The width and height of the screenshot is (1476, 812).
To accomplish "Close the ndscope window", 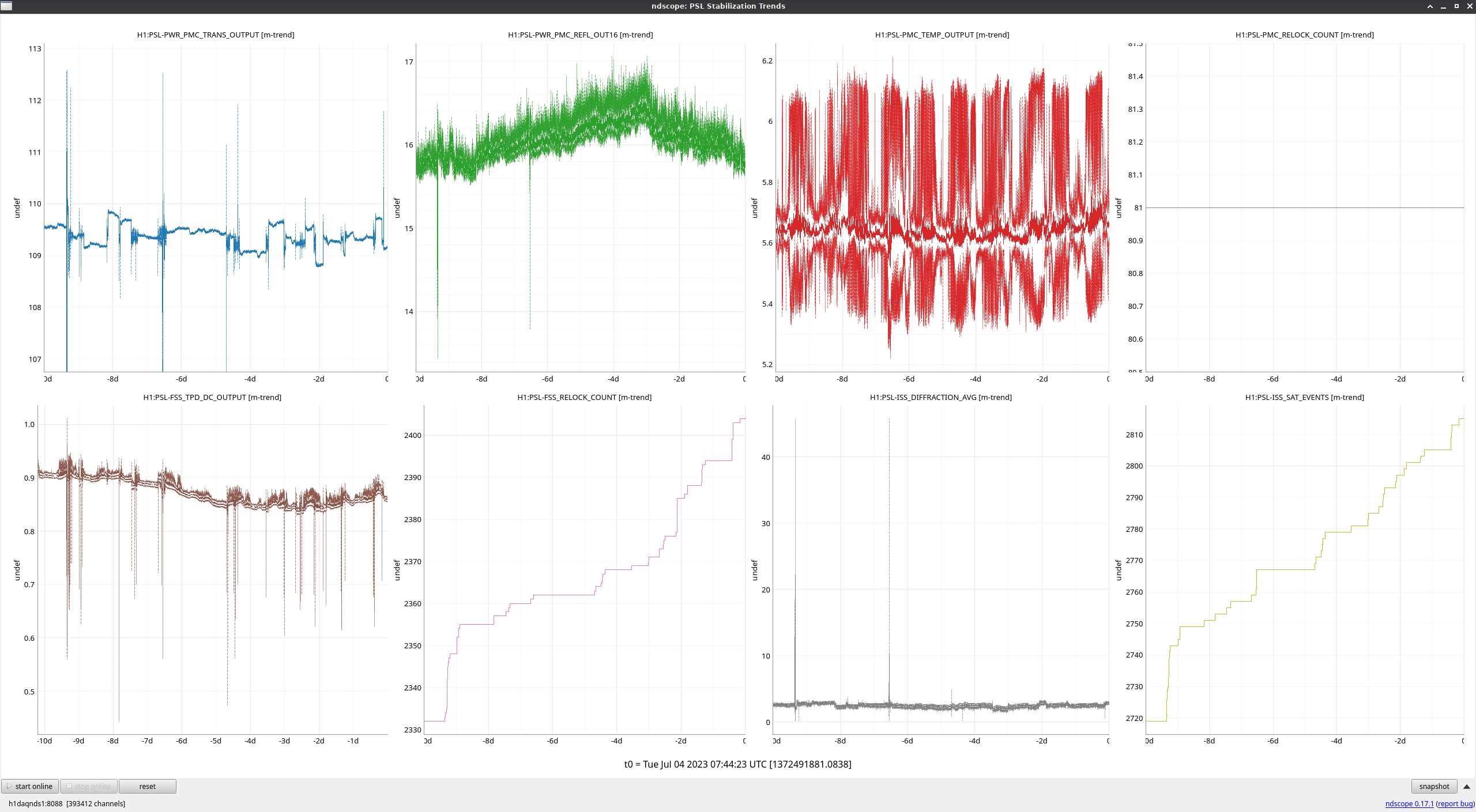I will tap(1470, 6).
